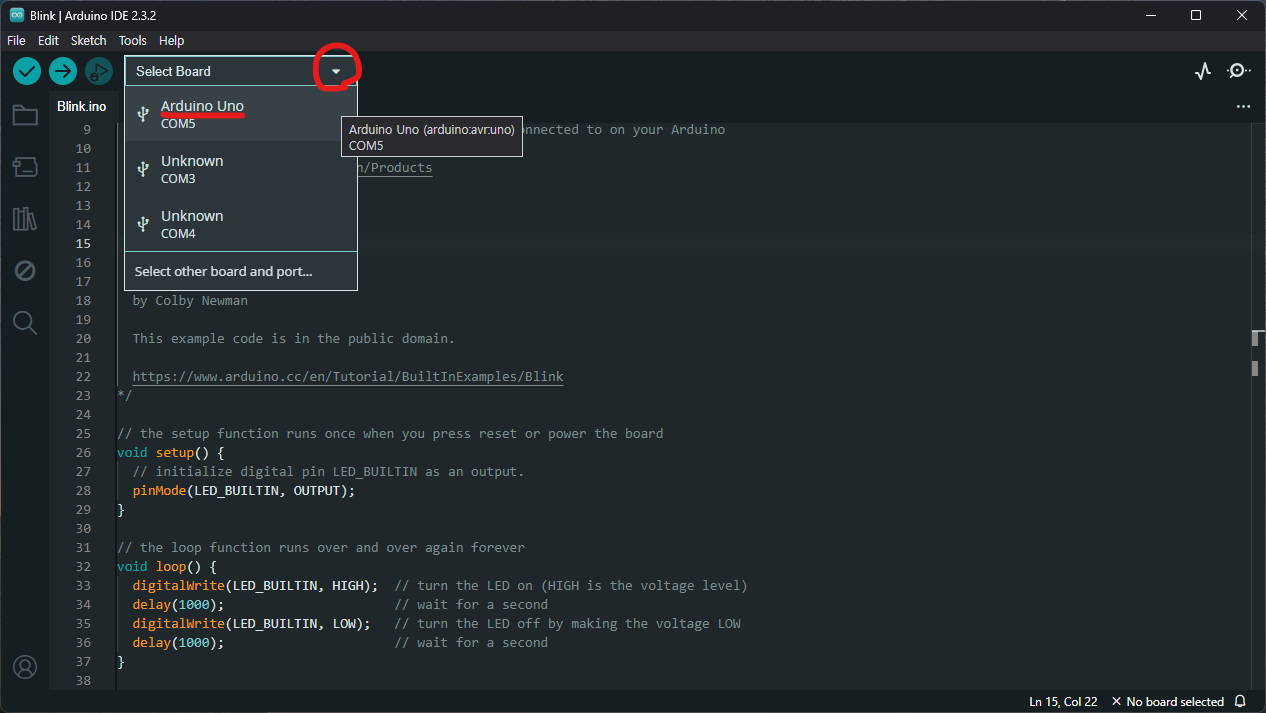
Task: Open the Boards Manager sidebar icon
Action: click(25, 167)
